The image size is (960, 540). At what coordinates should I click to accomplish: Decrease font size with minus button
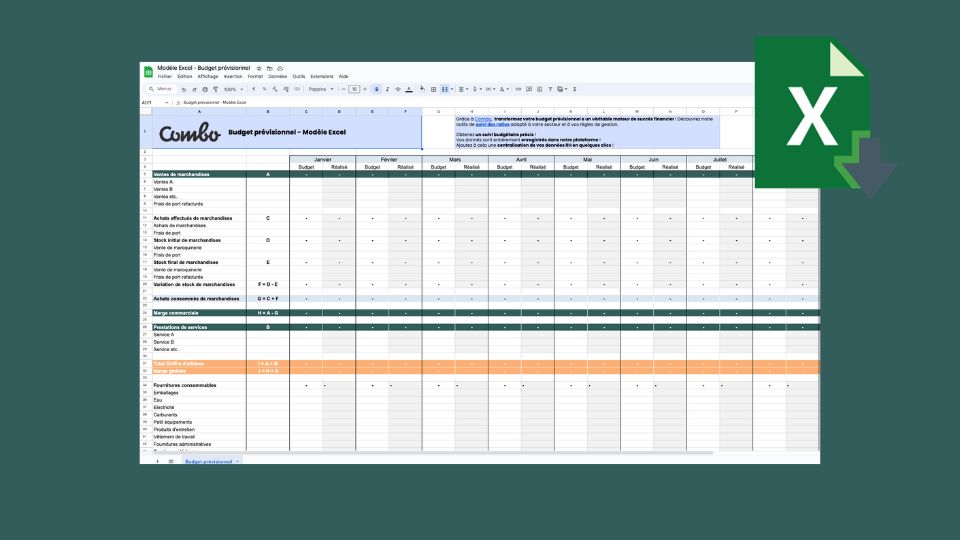[x=343, y=89]
